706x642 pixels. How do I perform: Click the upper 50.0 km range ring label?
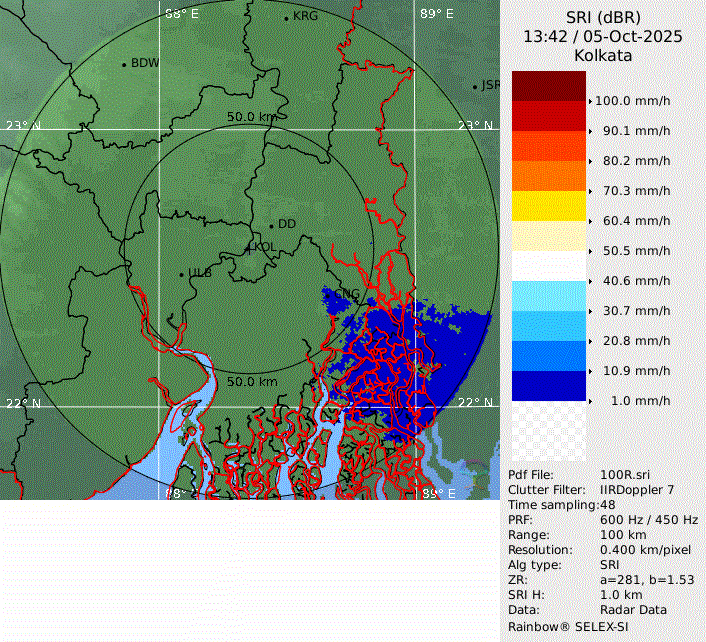252,117
